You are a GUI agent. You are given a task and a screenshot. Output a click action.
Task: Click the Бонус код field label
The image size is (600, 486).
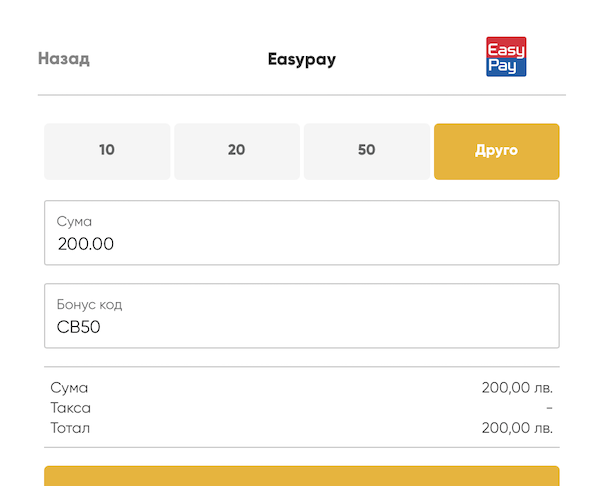pyautogui.click(x=90, y=305)
